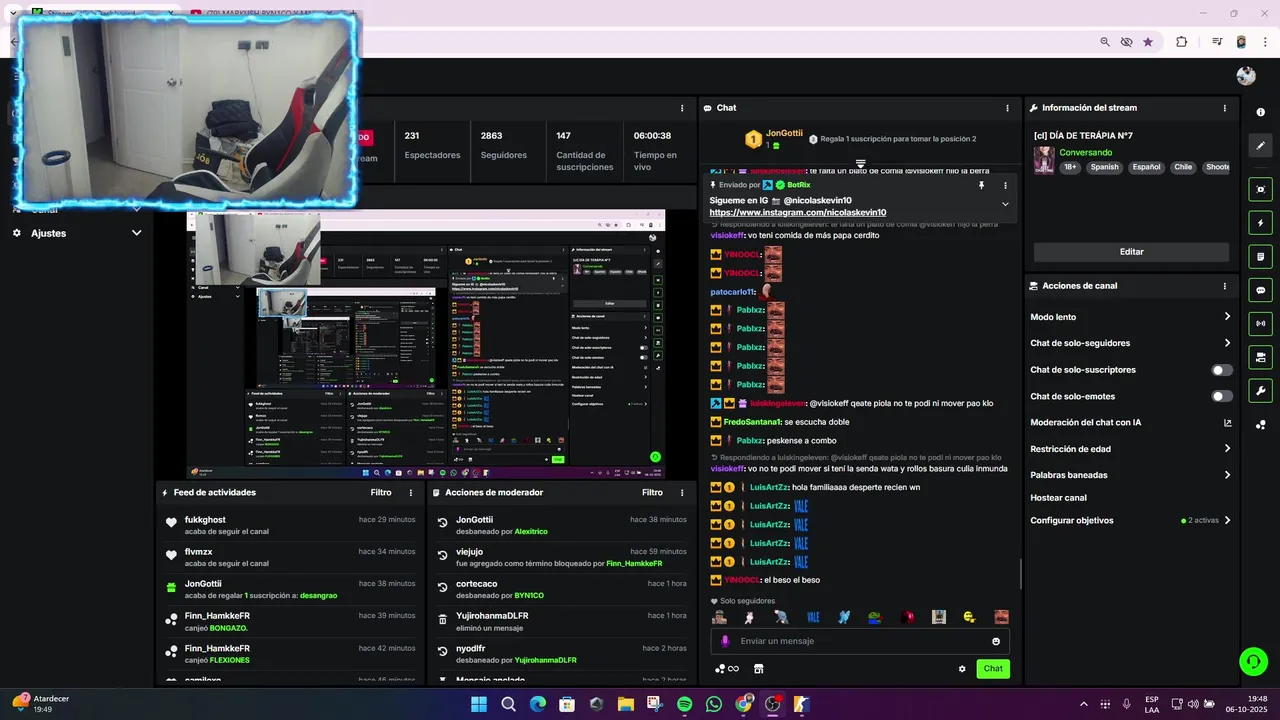Toggle Chat de solo-suscriptores switch
The image size is (1280, 720).
[1222, 370]
